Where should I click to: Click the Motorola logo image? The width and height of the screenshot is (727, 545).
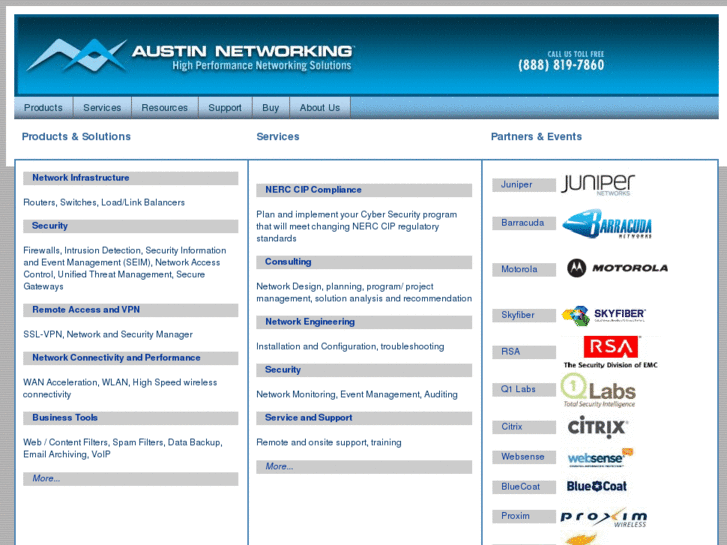pos(617,268)
